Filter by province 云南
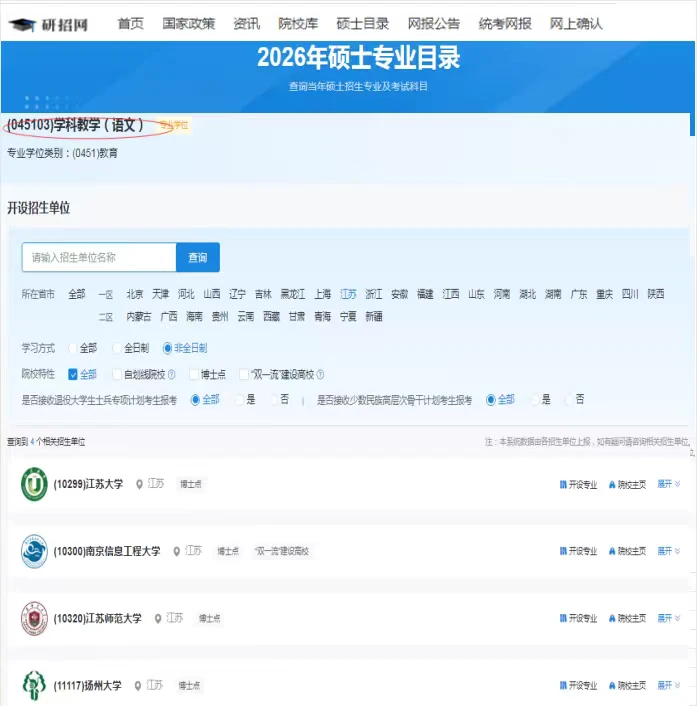This screenshot has height=706, width=697. 245,317
